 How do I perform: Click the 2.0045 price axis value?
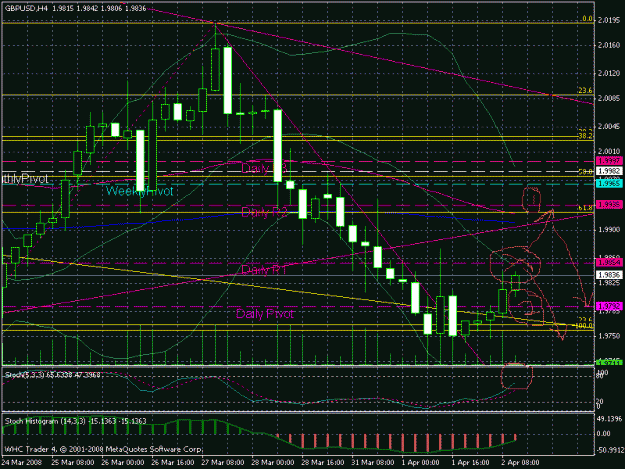coord(609,126)
